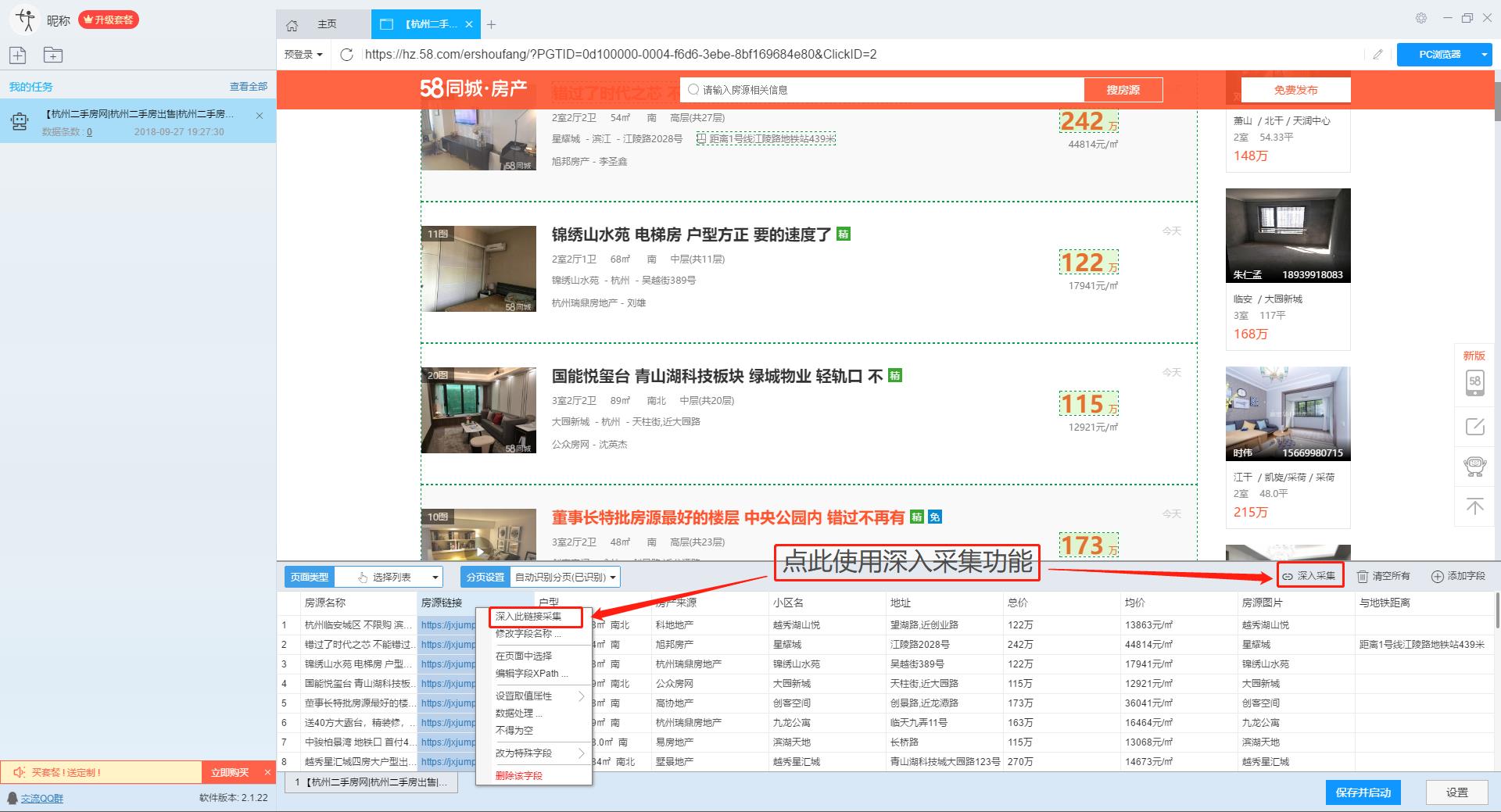Open the settings gear icon at top right

[1421, 18]
